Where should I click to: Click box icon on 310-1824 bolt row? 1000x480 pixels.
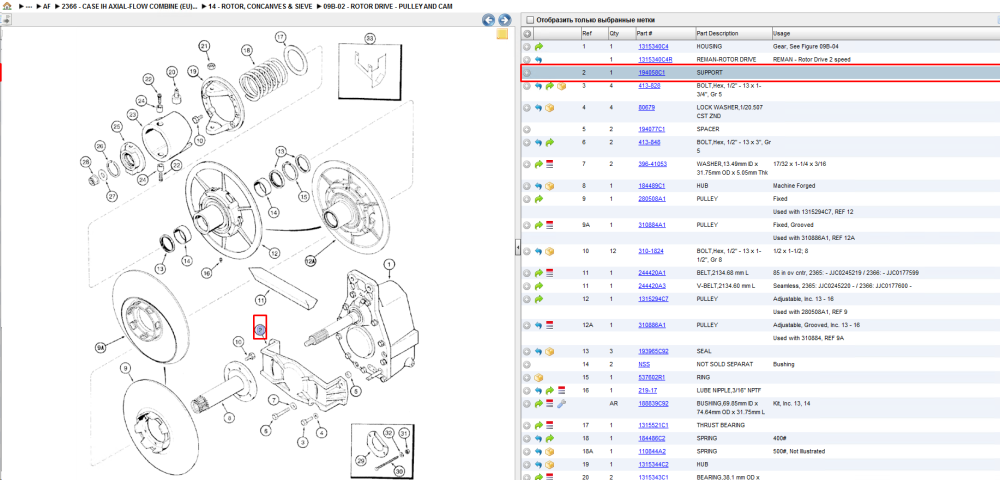[x=550, y=251]
